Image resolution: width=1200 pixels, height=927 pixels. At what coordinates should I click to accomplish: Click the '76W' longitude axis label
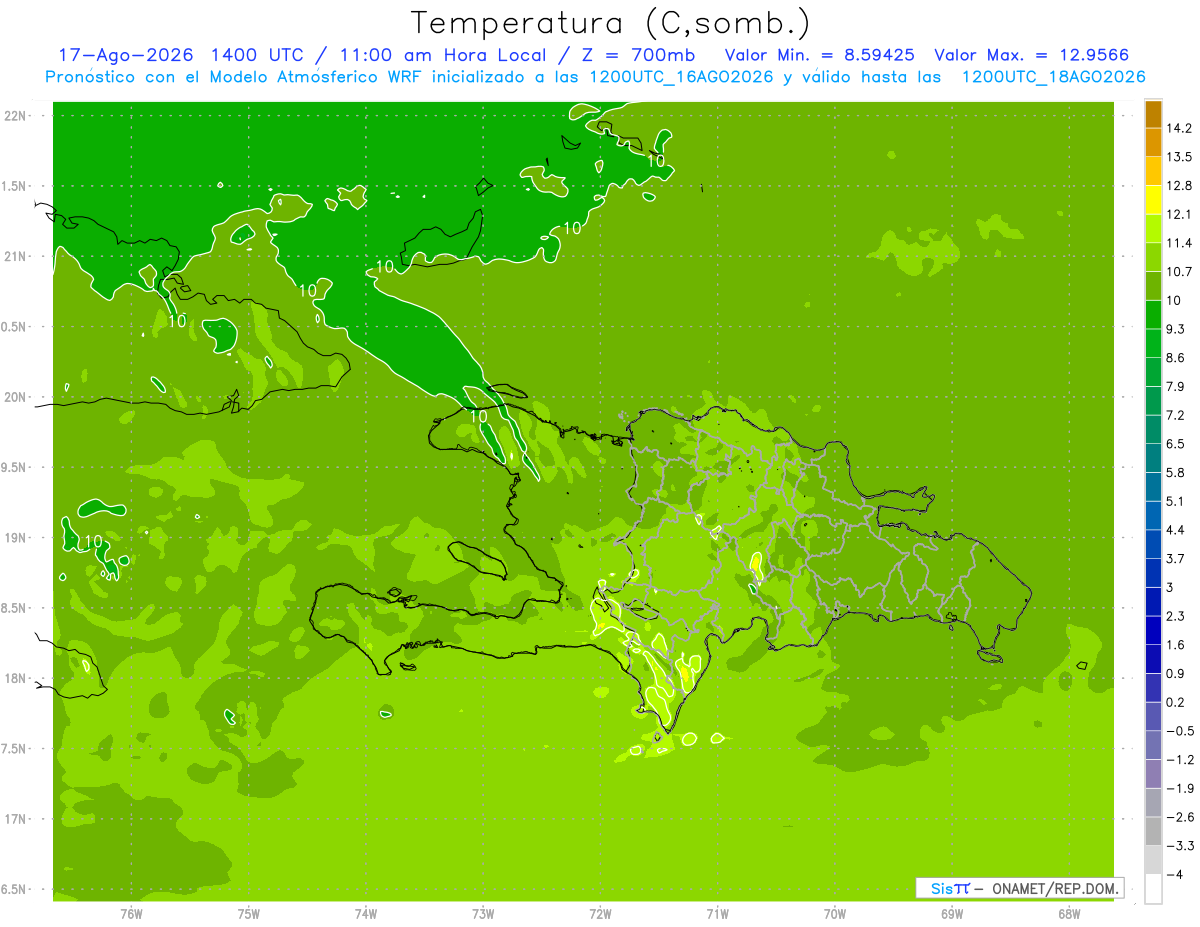tap(131, 914)
